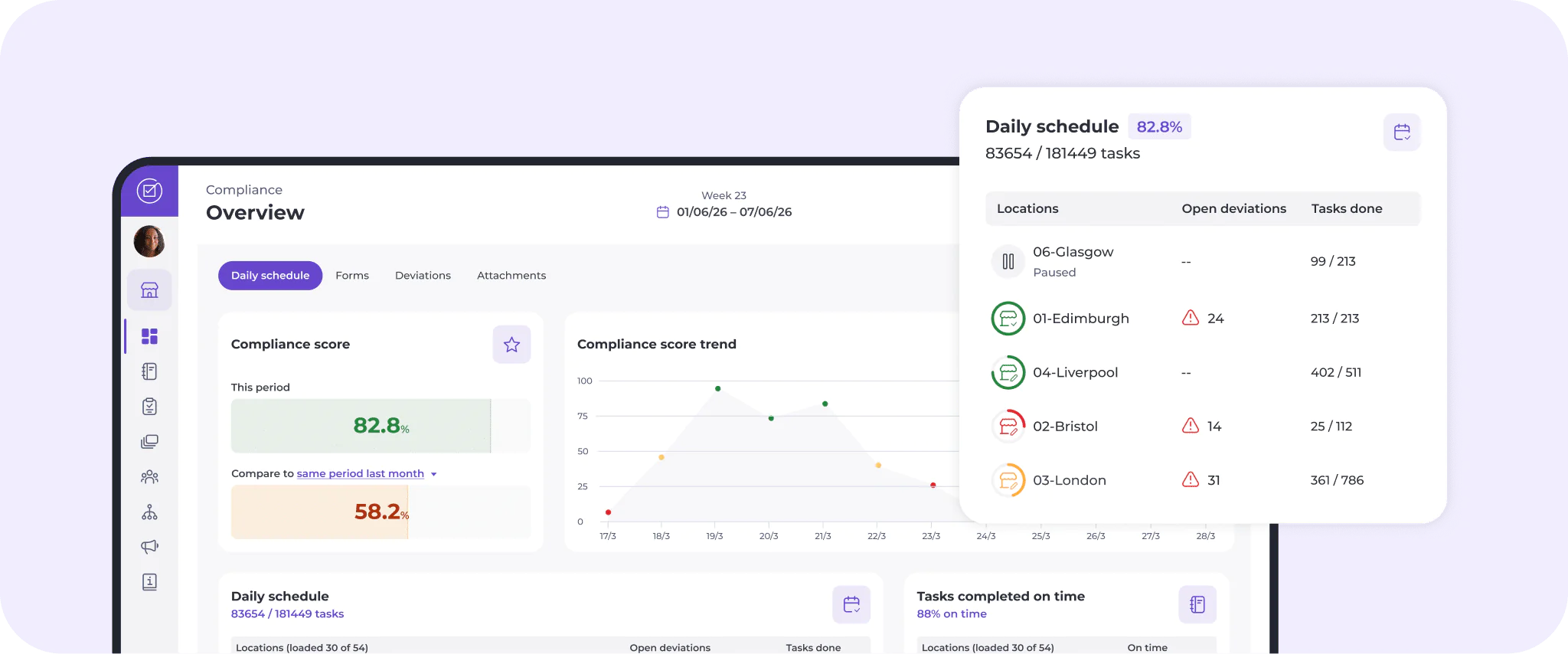Open the info document sidebar icon
This screenshot has width=1568, height=654.
[149, 582]
